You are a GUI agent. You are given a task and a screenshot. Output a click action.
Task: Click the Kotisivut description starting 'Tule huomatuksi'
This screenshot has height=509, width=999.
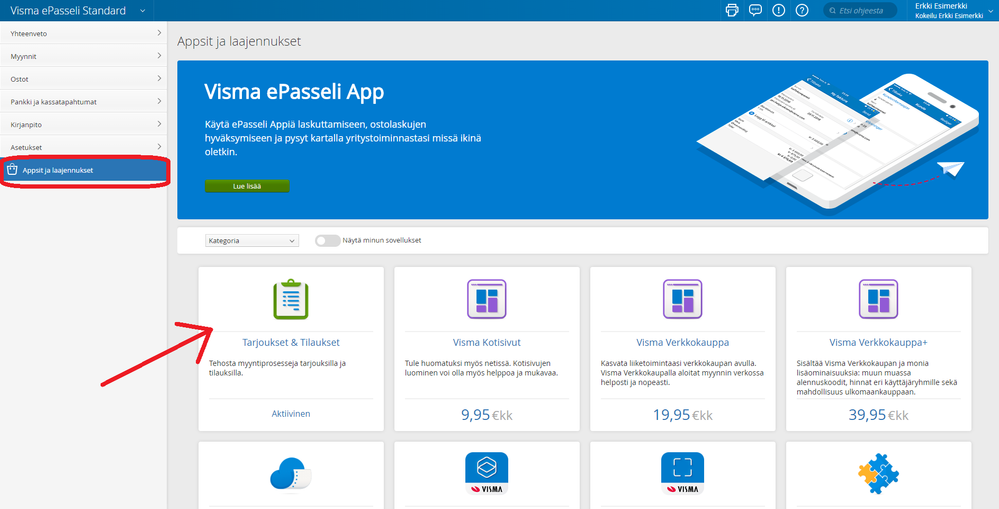coord(482,368)
